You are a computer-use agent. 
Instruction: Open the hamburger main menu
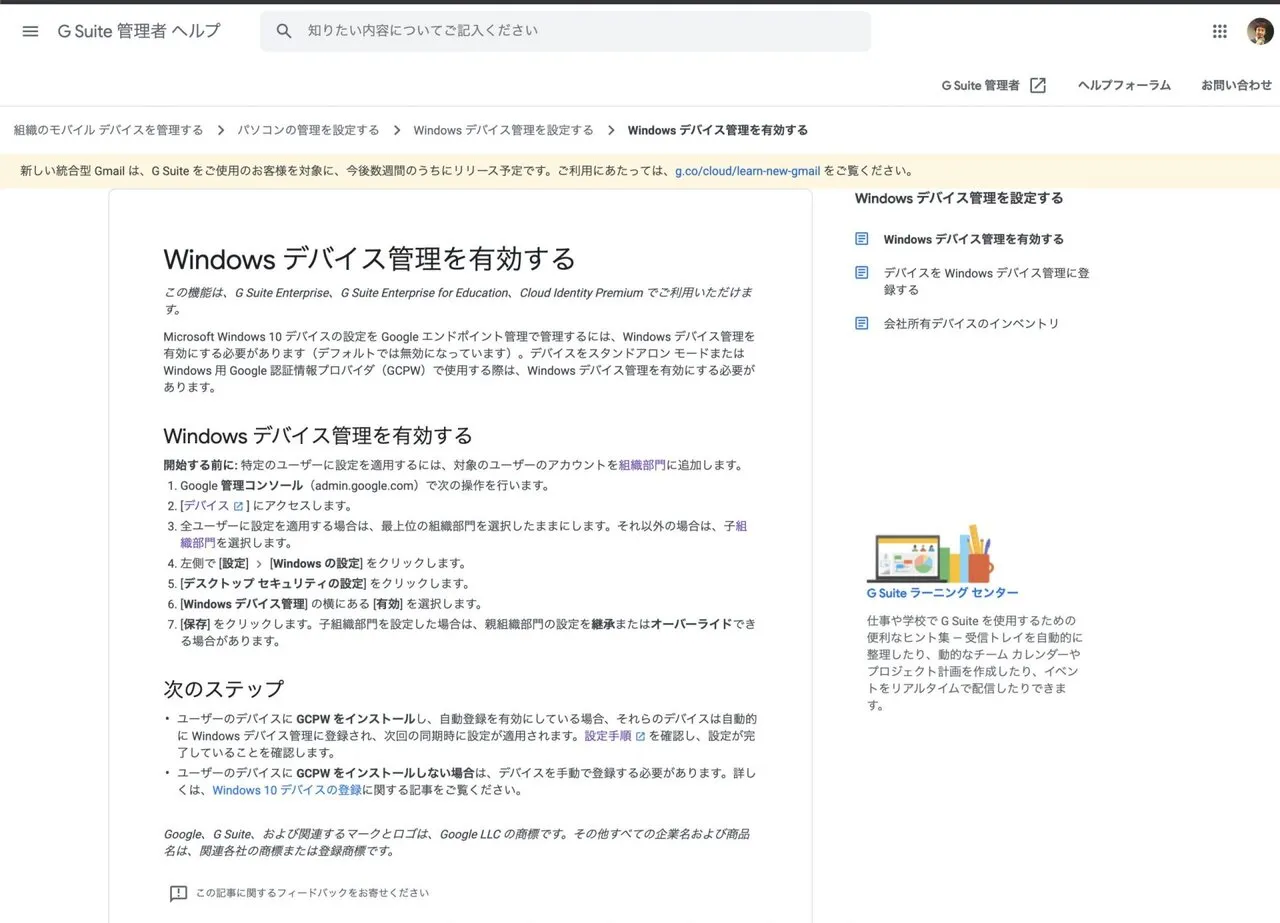point(30,31)
